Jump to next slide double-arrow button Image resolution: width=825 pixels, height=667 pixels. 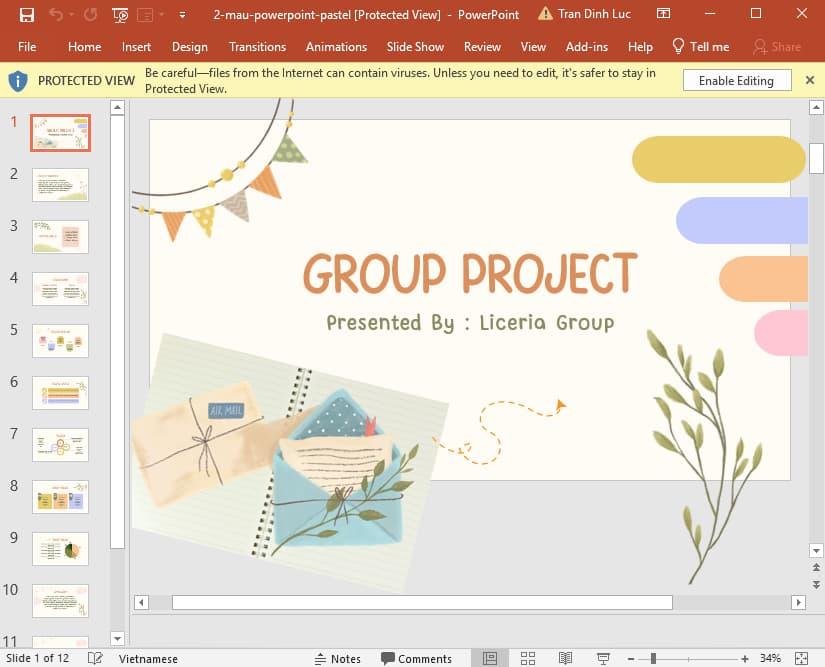[816, 584]
